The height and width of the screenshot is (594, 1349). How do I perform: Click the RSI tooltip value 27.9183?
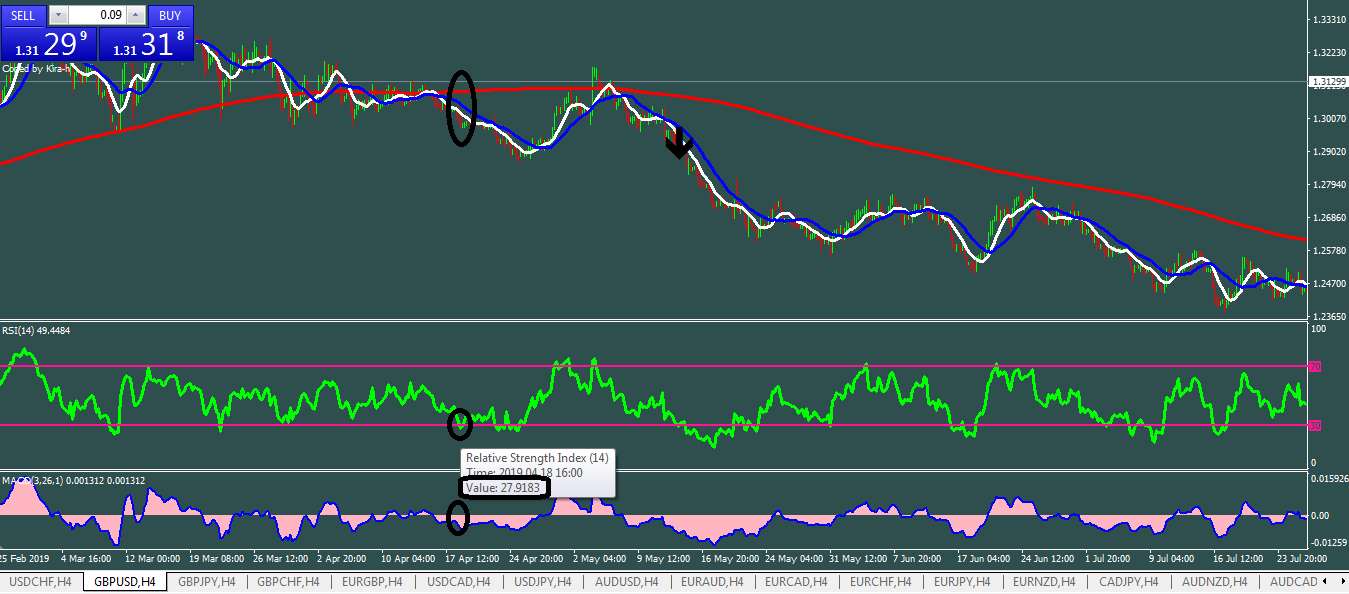pos(506,487)
